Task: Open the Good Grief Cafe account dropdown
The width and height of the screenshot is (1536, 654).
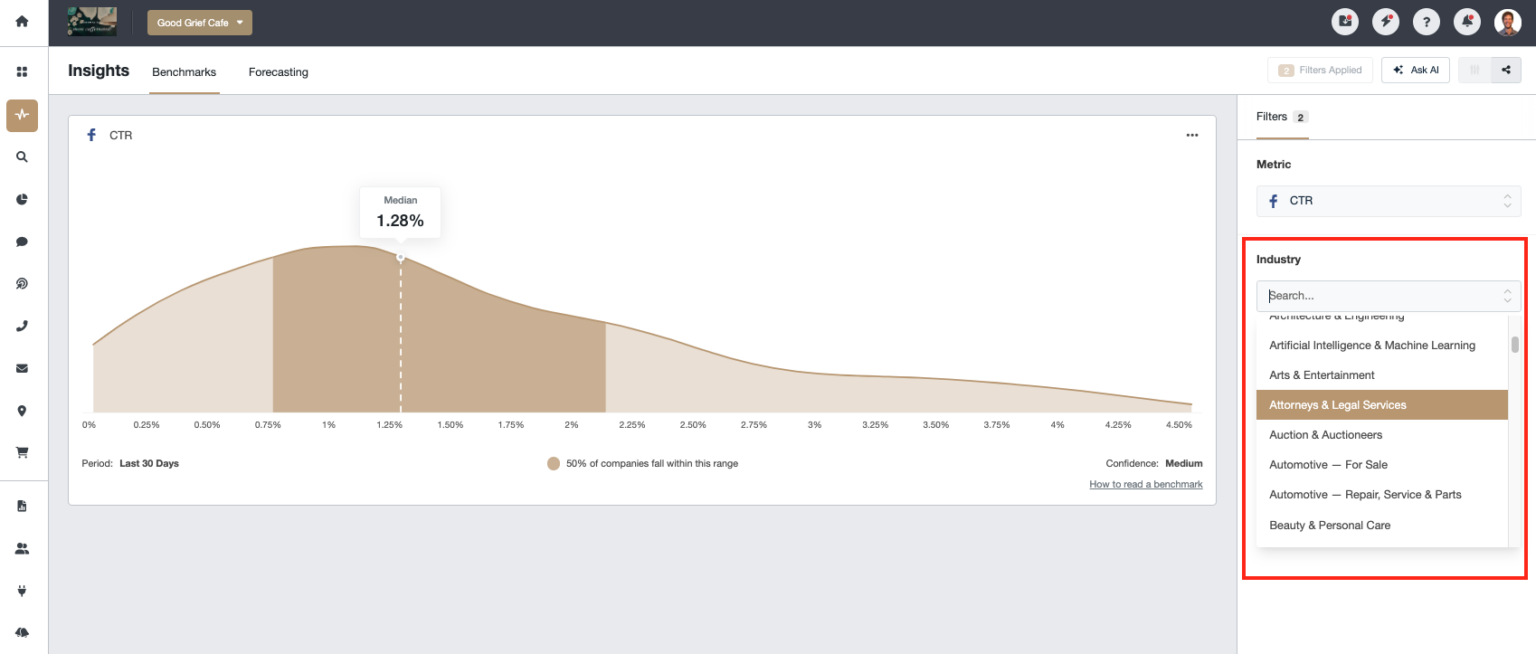Action: [199, 21]
